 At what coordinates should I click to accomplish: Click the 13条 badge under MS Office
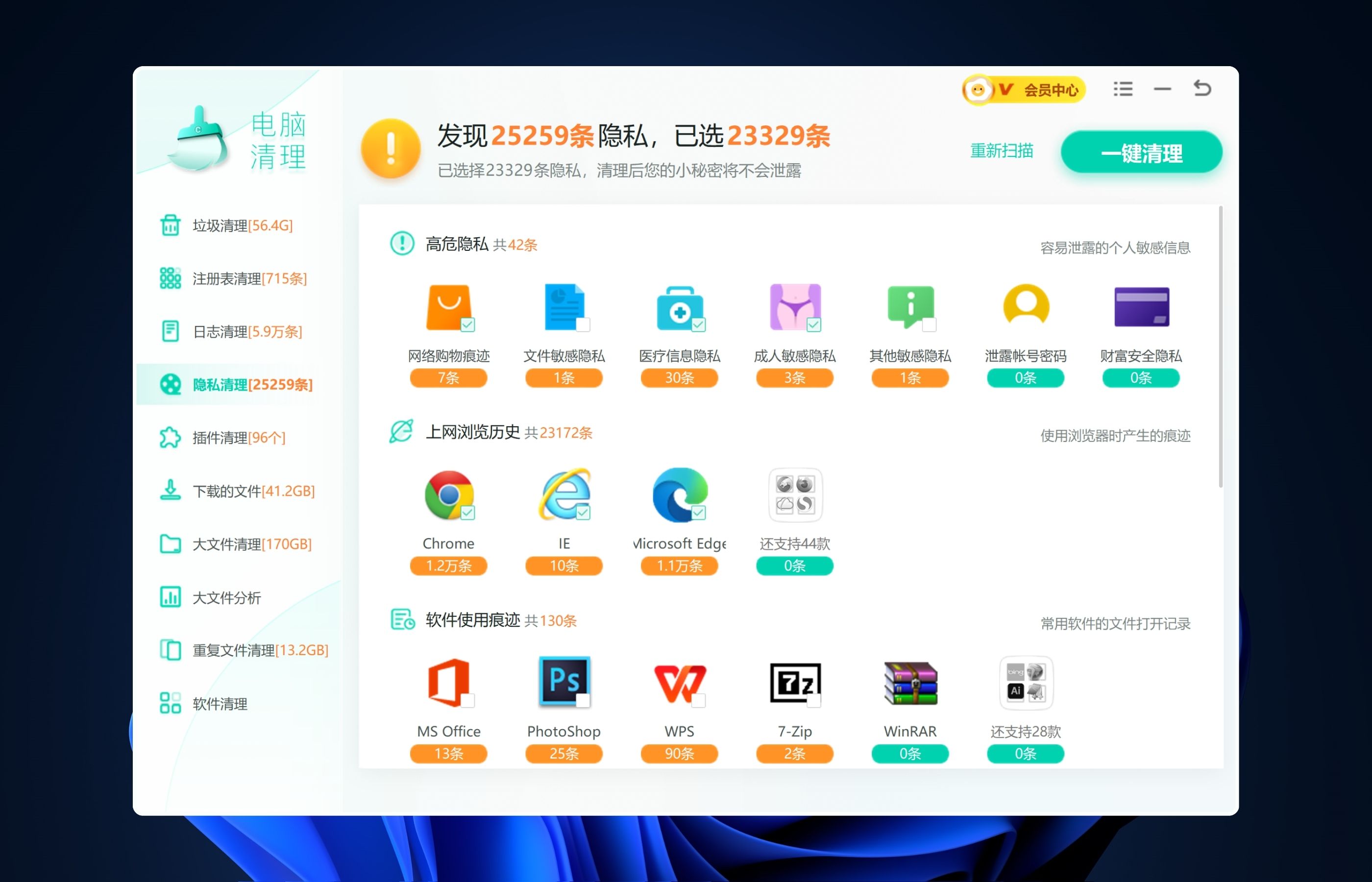pos(449,754)
